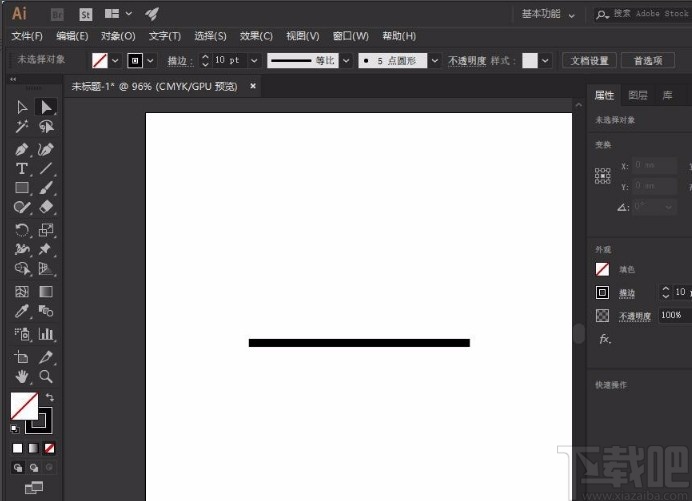Screen dimensions: 692x501
Task: Expand stroke color dropdown in control bar
Action: [150, 60]
